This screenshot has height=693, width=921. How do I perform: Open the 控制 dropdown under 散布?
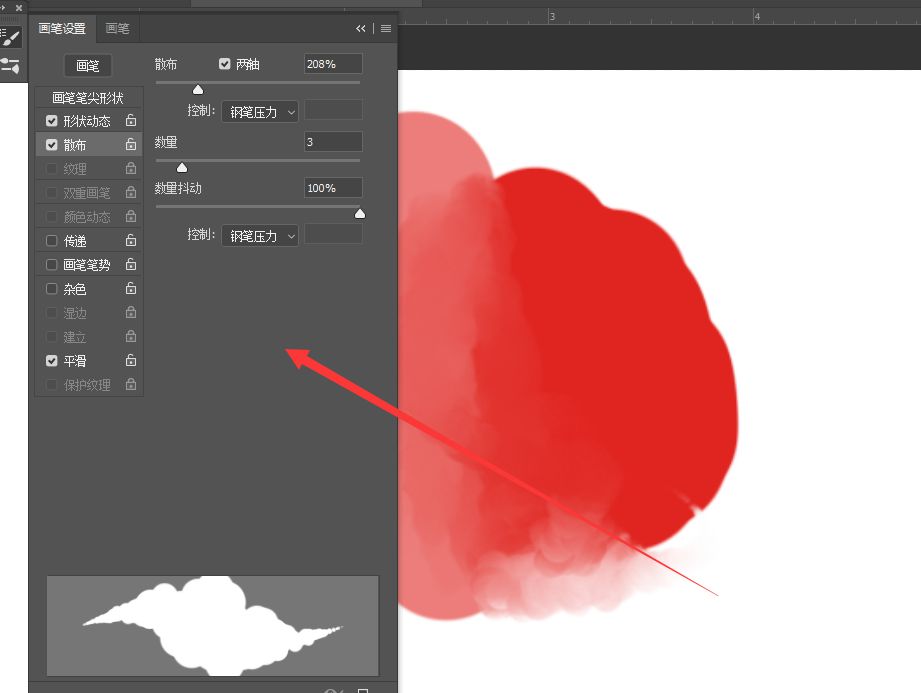coord(260,112)
